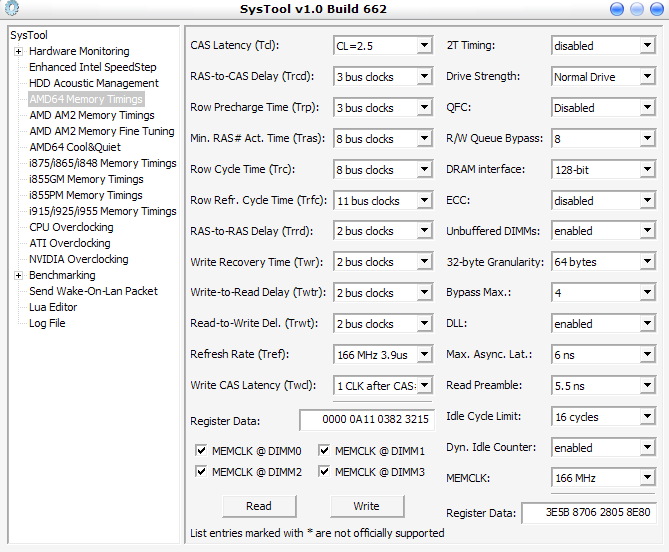Open AMD AM2 Memory Fine Tuning
Screen dimensions: 669x552
(102, 131)
